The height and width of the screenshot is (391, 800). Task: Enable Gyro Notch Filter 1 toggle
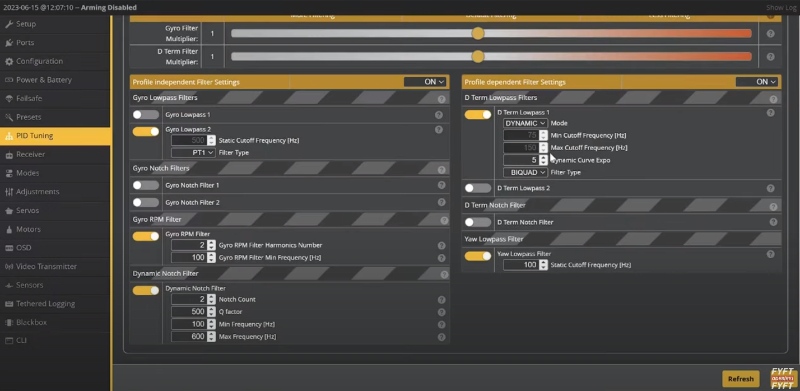click(146, 185)
